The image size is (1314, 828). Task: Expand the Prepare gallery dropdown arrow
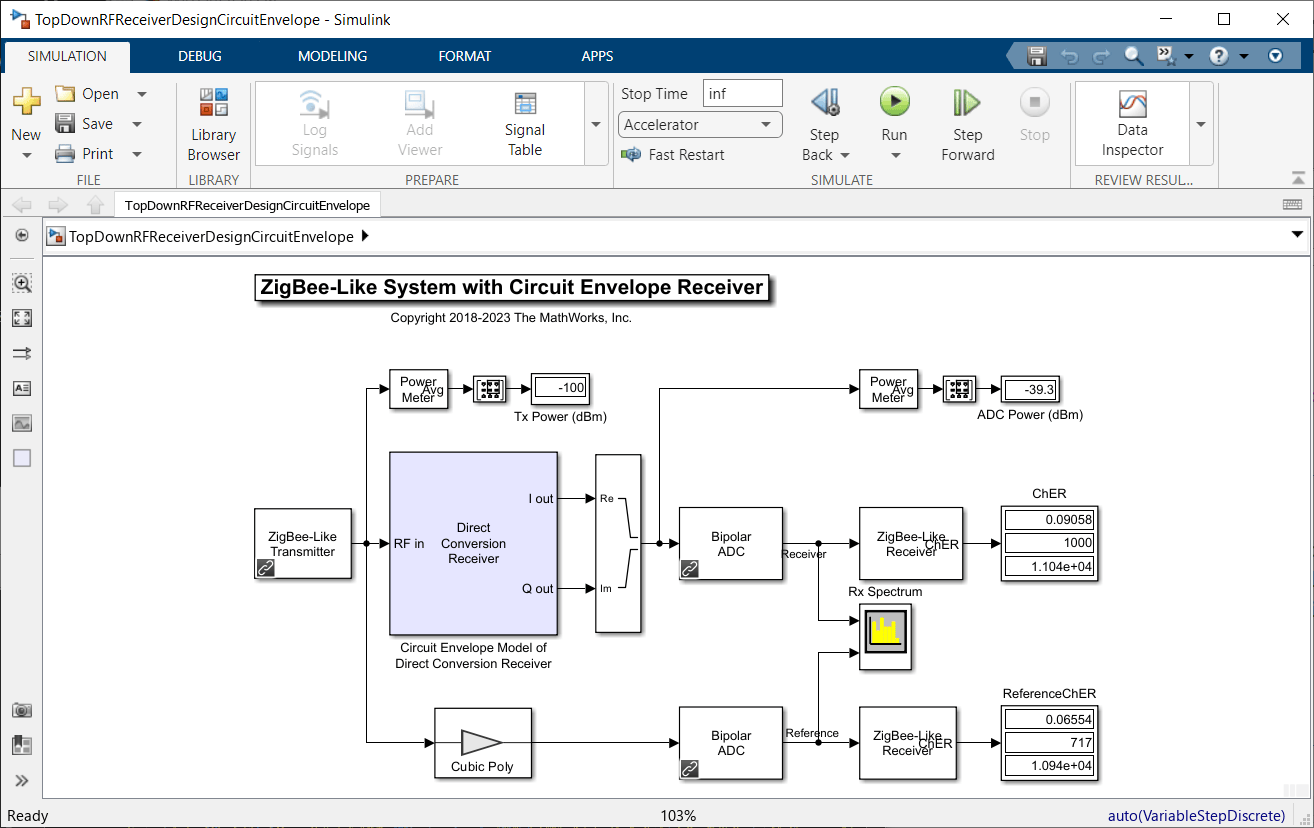point(596,124)
